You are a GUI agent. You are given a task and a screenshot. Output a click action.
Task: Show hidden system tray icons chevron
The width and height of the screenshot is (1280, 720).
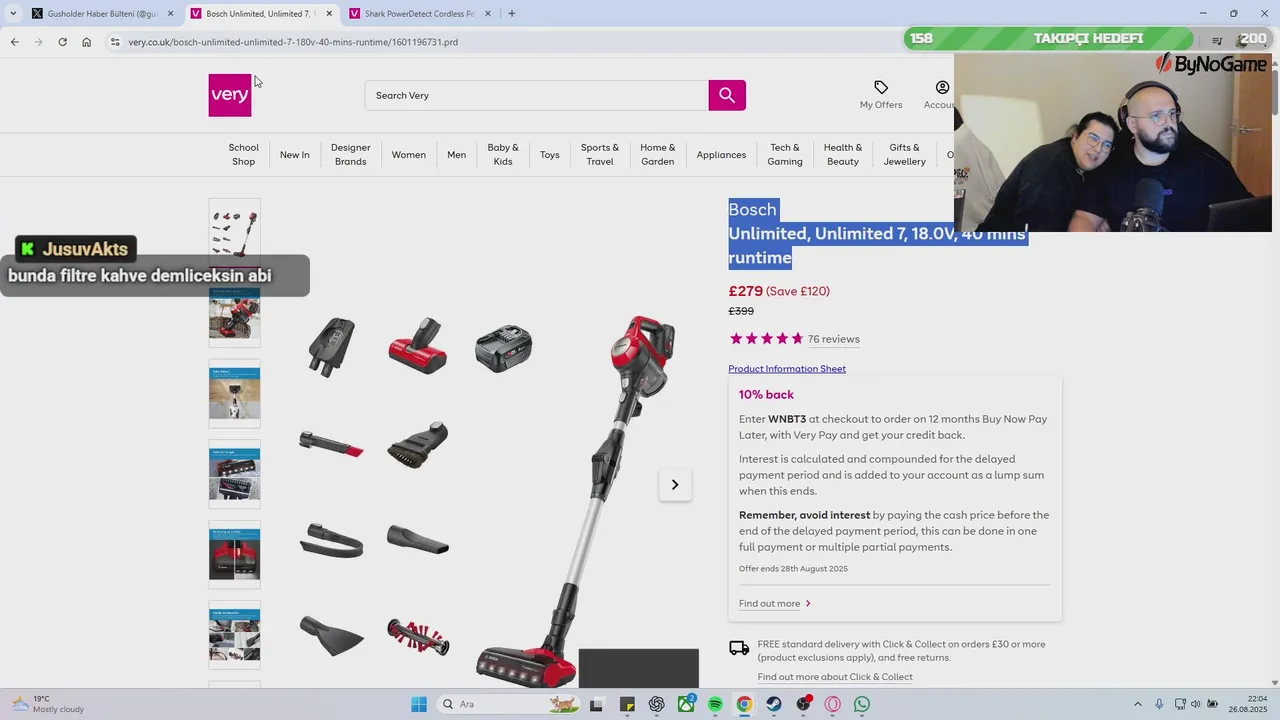1137,704
